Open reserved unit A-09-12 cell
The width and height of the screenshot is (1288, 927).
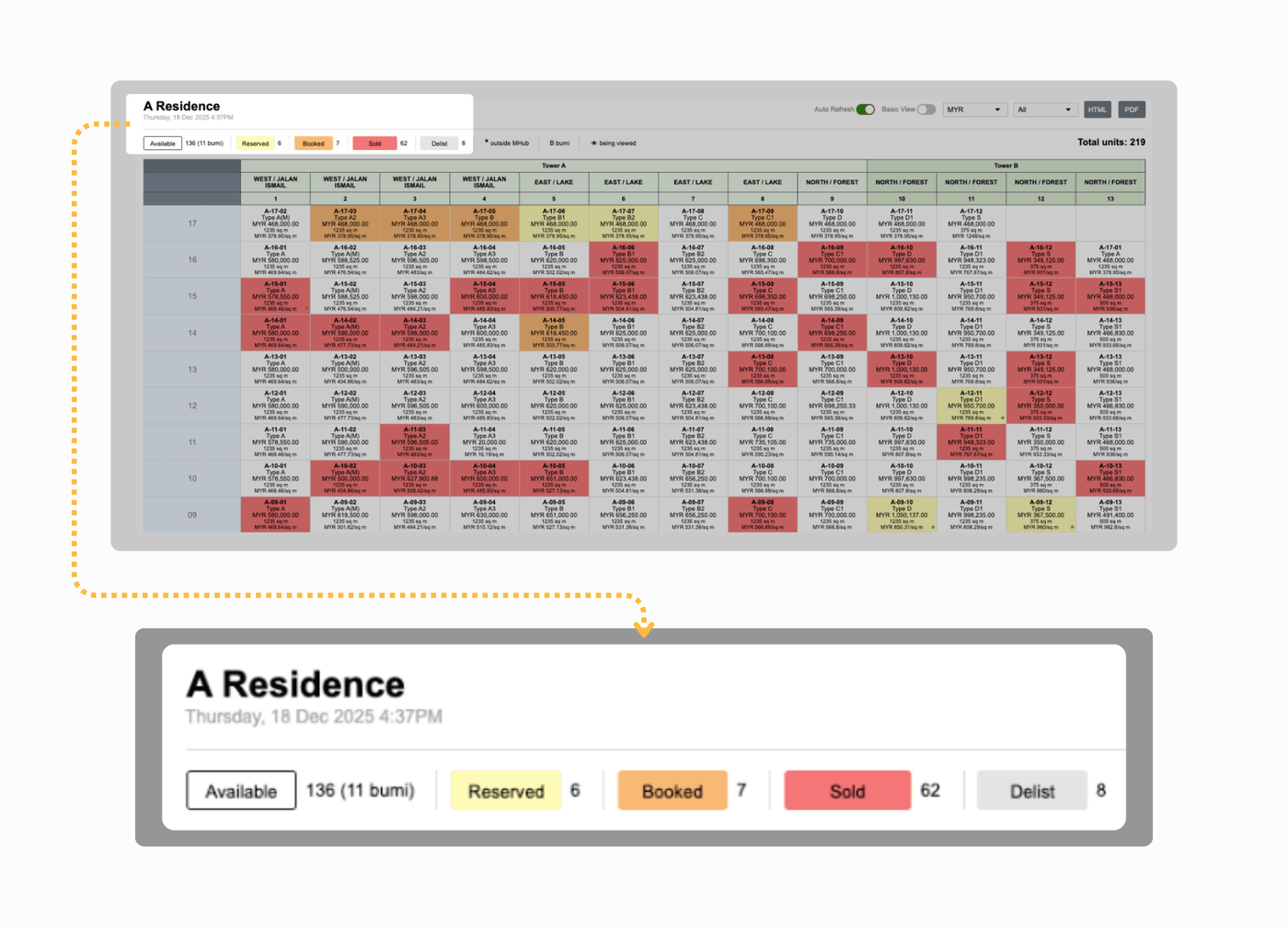(1041, 515)
